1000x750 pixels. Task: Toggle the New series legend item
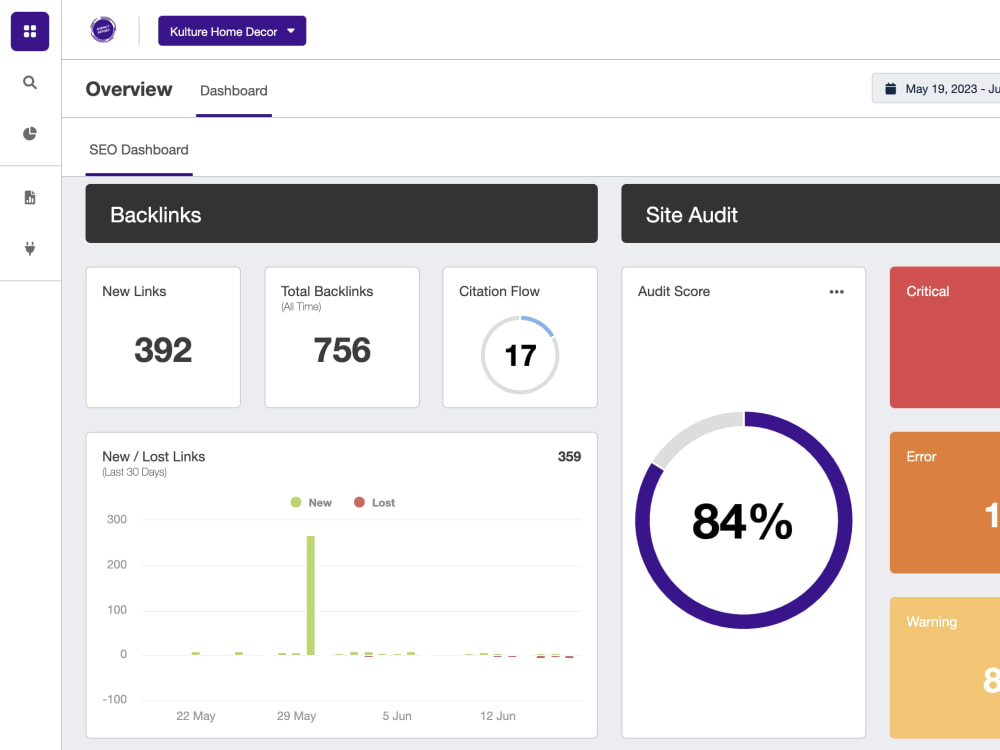pyautogui.click(x=311, y=503)
